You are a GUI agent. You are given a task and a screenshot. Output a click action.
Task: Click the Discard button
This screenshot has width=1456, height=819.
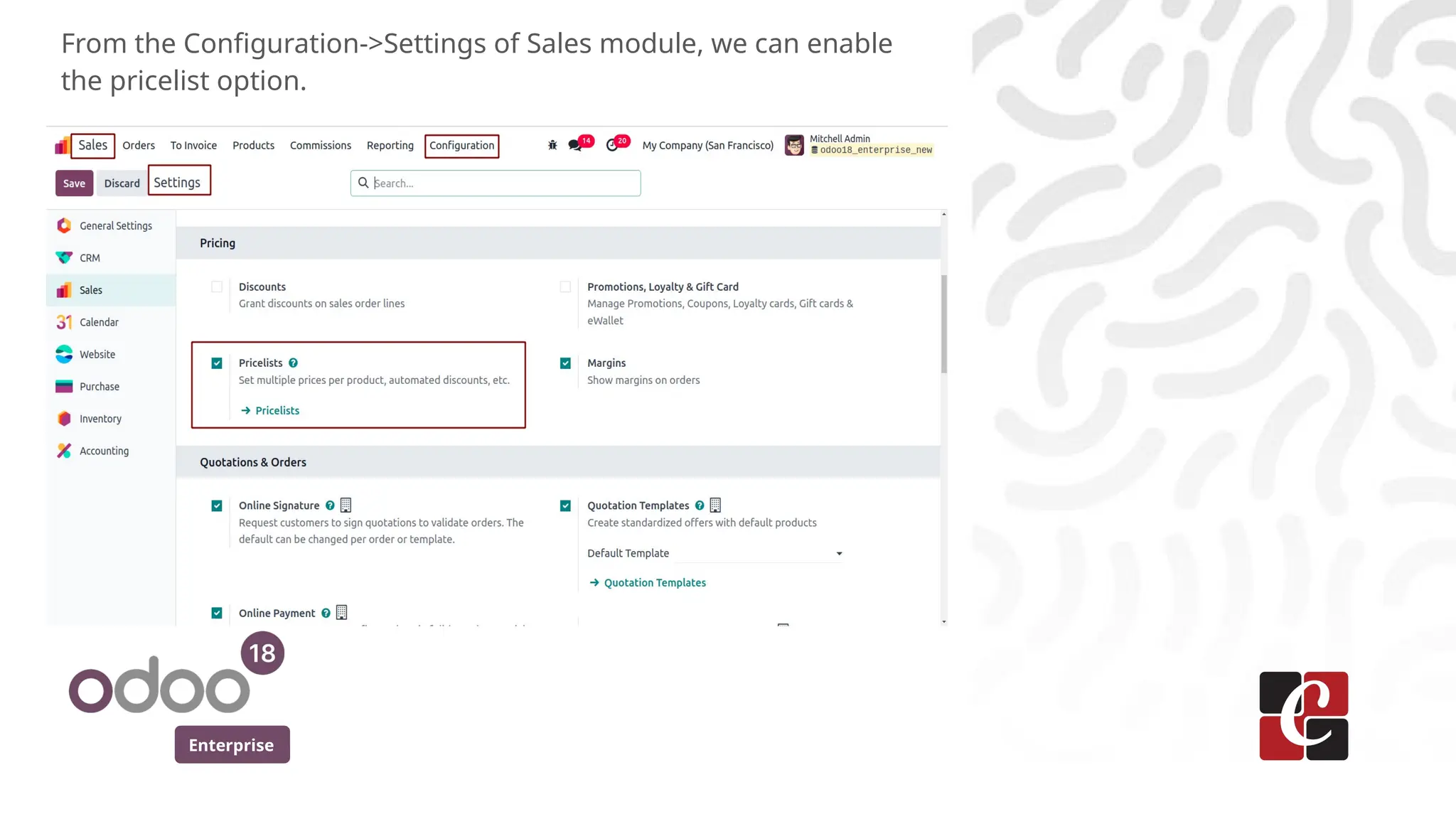tap(122, 183)
